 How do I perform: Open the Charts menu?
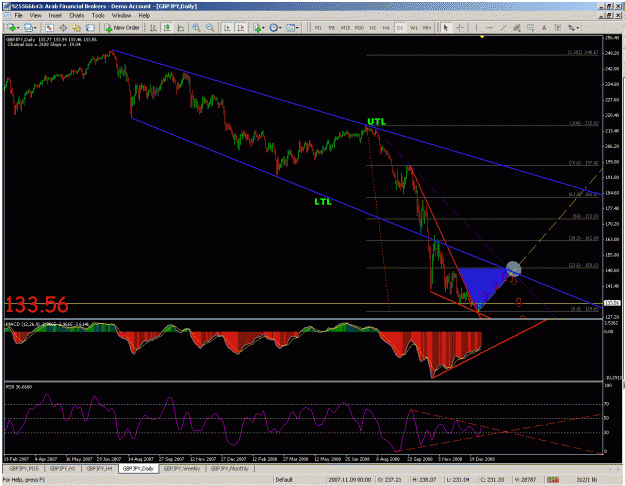[x=77, y=16]
